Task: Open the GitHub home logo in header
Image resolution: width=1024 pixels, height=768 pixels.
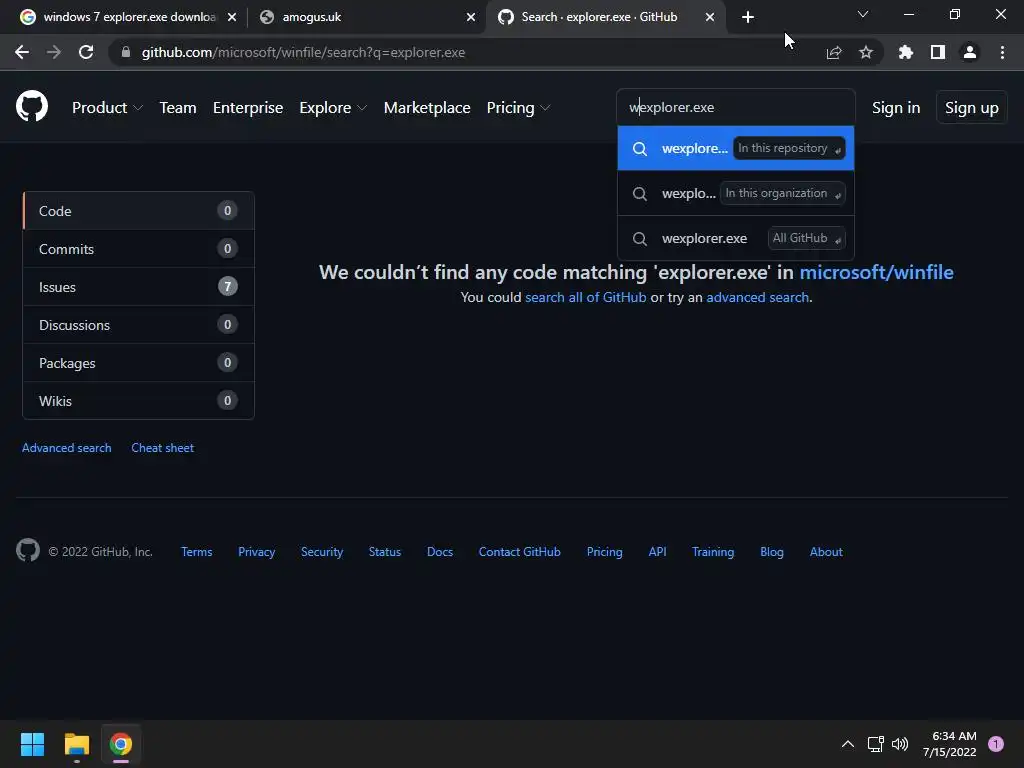Action: tap(32, 106)
